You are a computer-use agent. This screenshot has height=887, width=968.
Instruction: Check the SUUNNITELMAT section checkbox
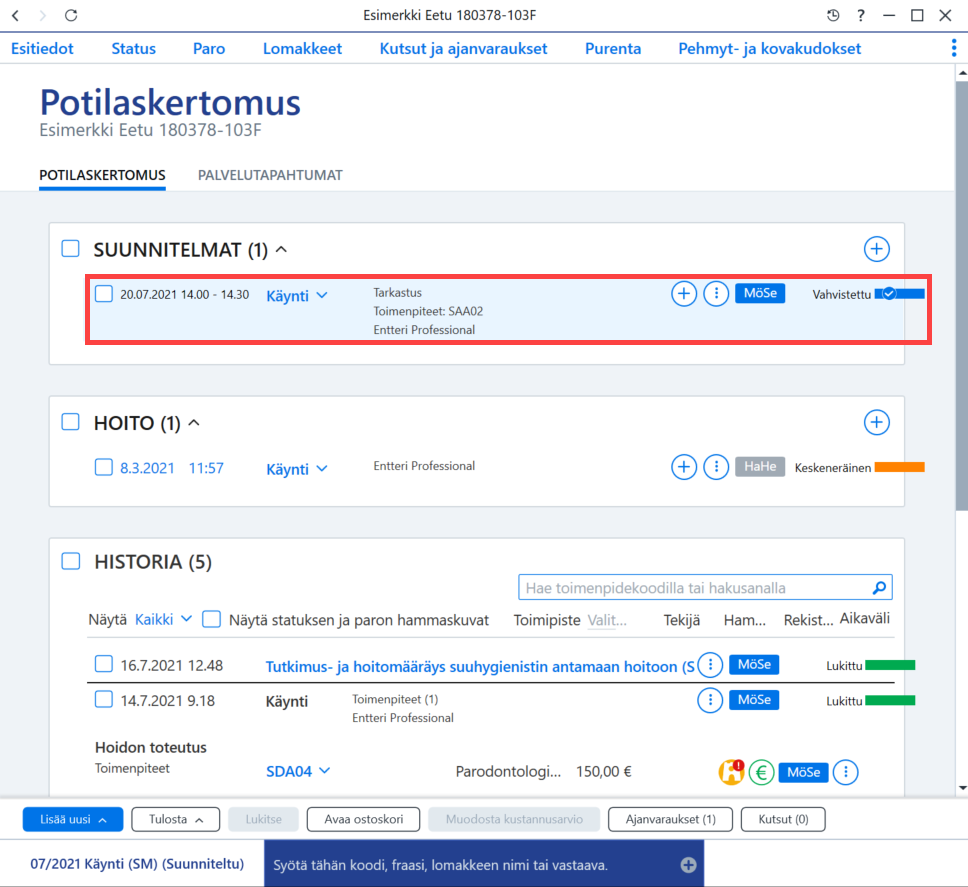tap(70, 249)
